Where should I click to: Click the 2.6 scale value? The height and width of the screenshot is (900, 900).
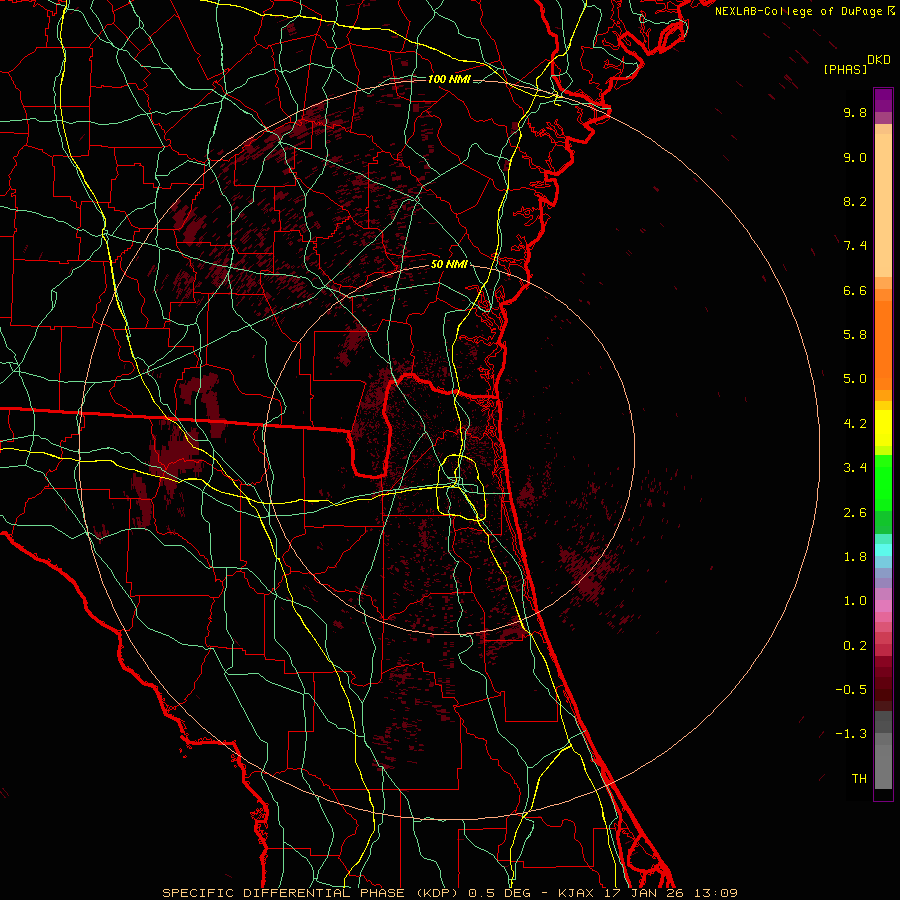click(x=855, y=513)
